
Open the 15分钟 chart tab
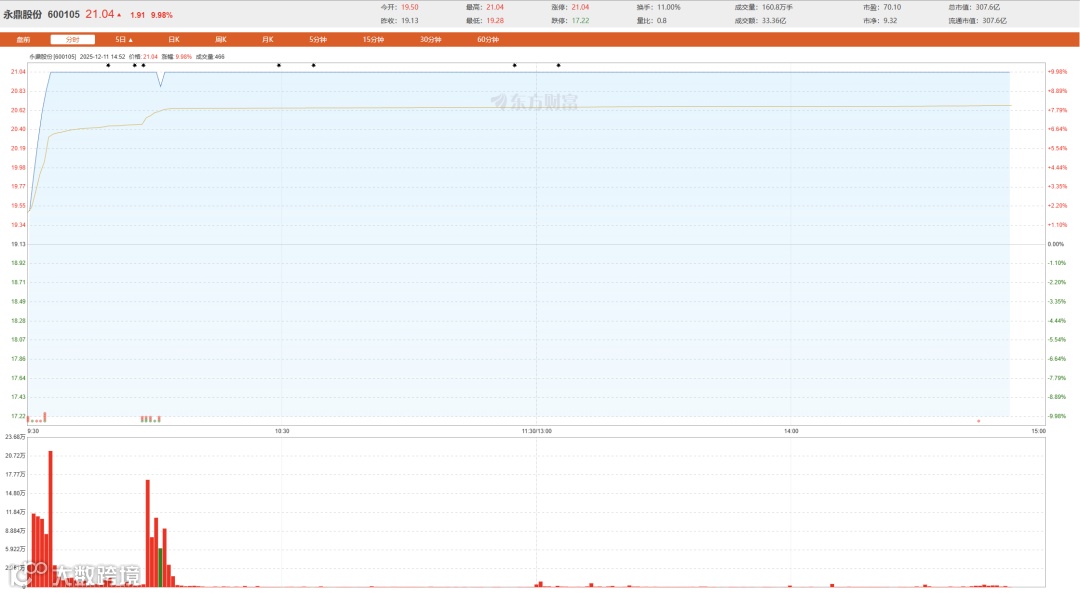[x=373, y=39]
